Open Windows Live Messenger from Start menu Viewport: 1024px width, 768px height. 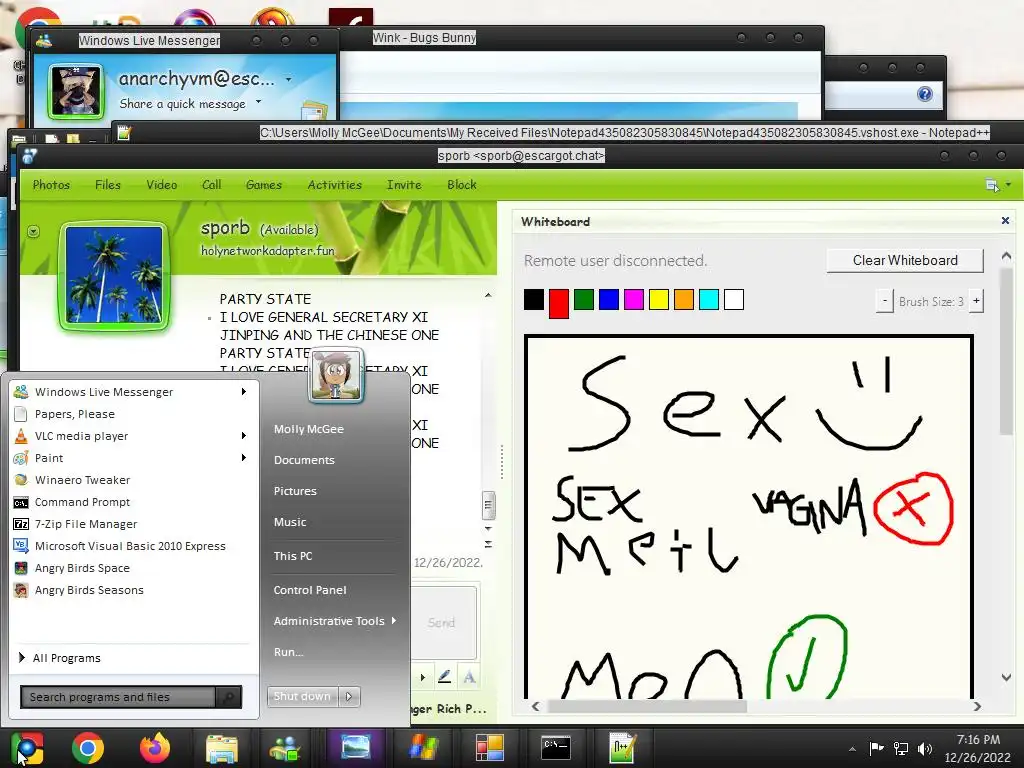point(128,392)
